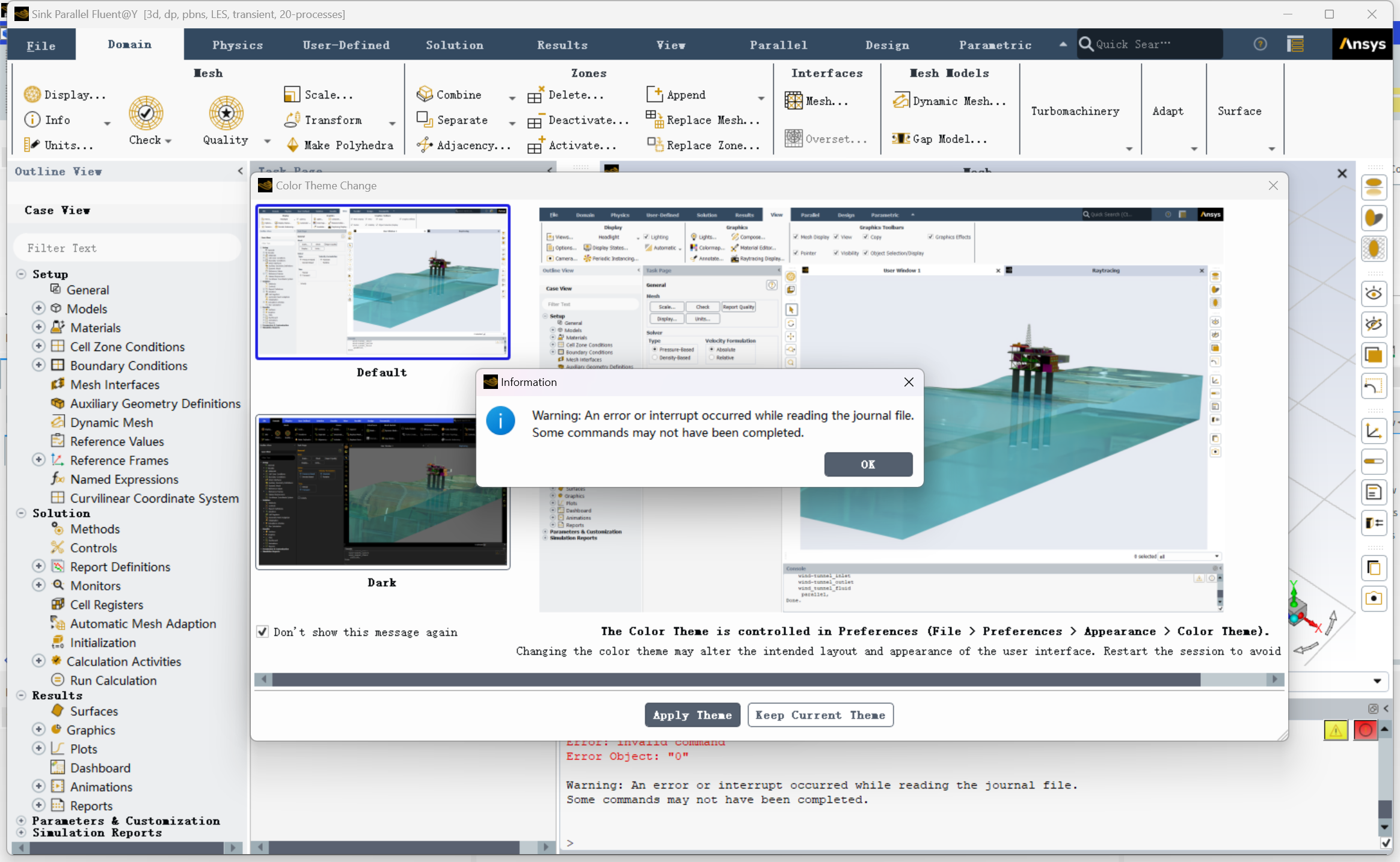Viewport: 1400px width, 862px height.
Task: Click the layout arrangement icon near Ansys logo
Action: [x=1295, y=44]
